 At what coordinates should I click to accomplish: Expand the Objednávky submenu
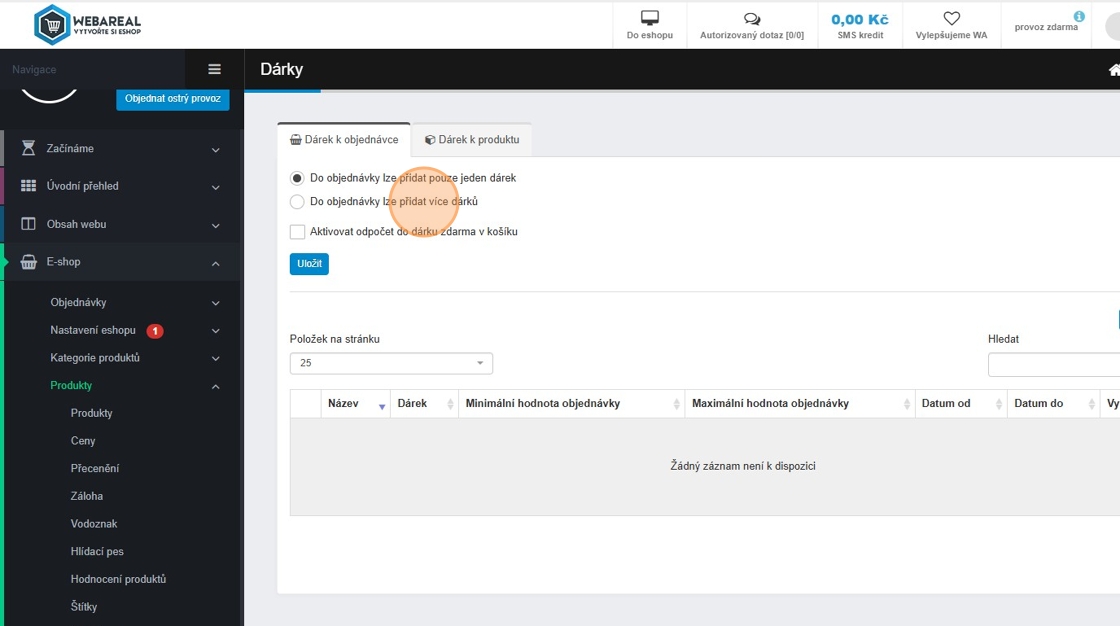coord(216,303)
